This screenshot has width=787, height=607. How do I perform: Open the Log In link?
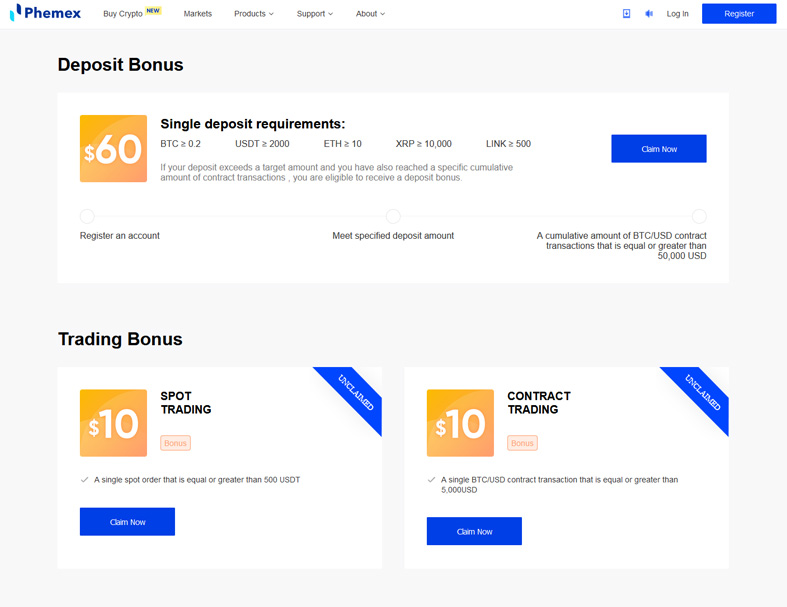pyautogui.click(x=678, y=14)
